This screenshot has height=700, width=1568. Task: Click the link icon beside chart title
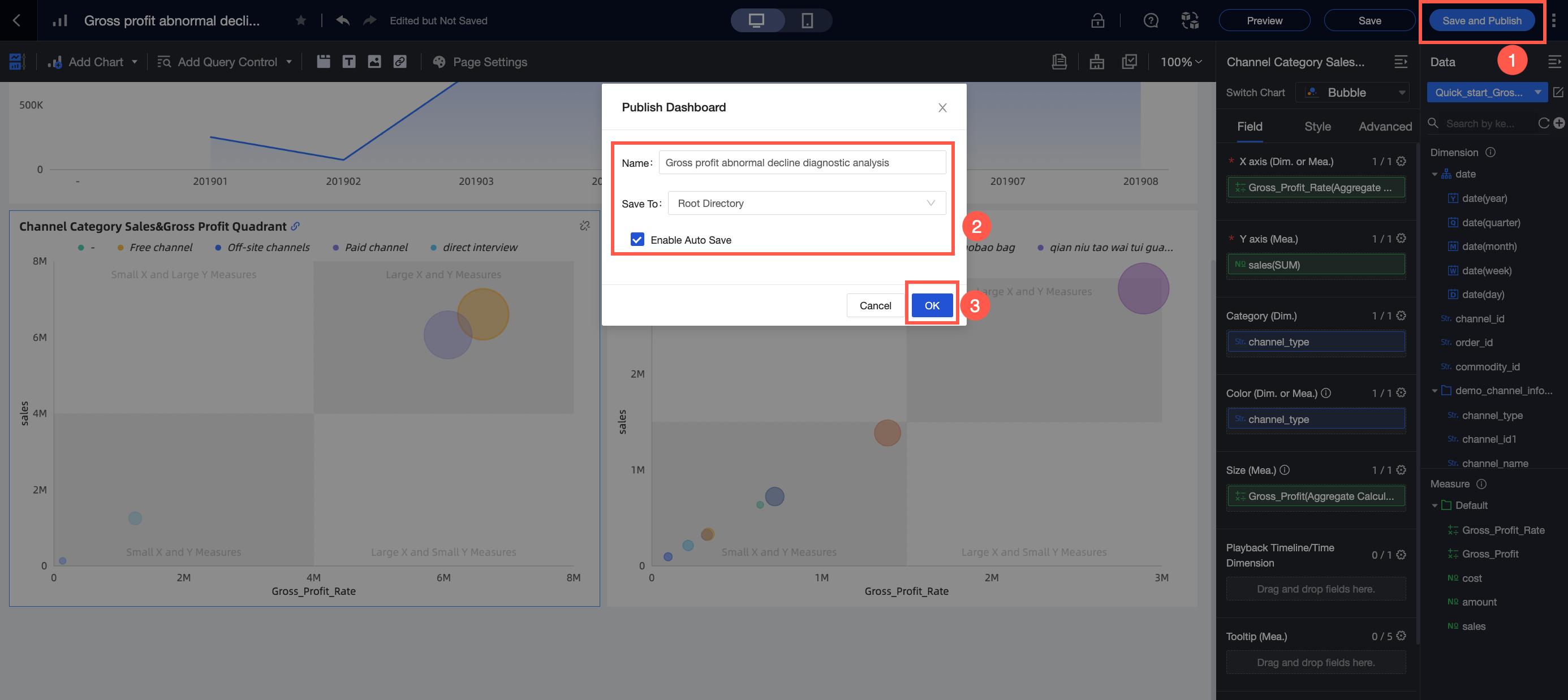click(295, 226)
